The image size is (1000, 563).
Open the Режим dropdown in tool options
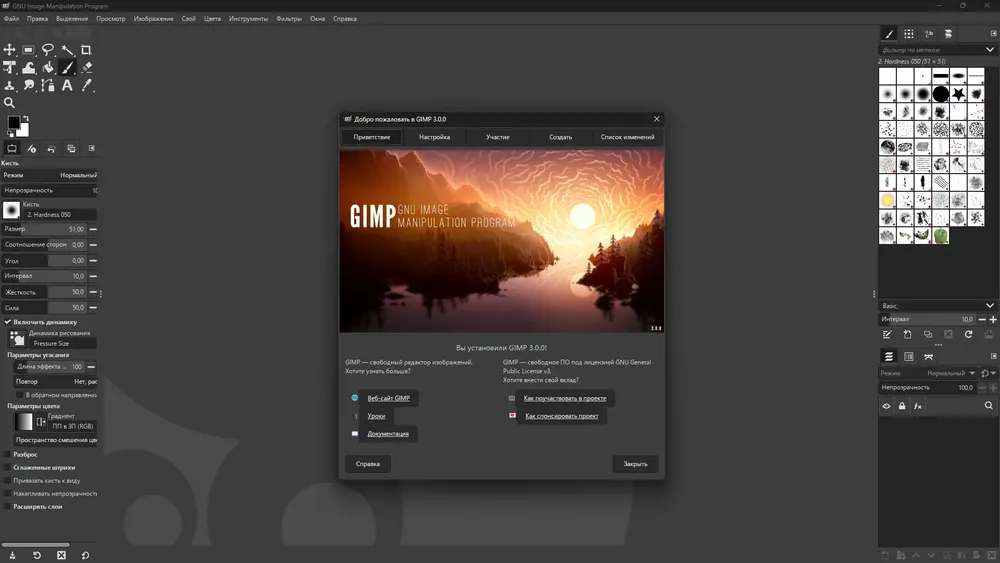(49, 175)
